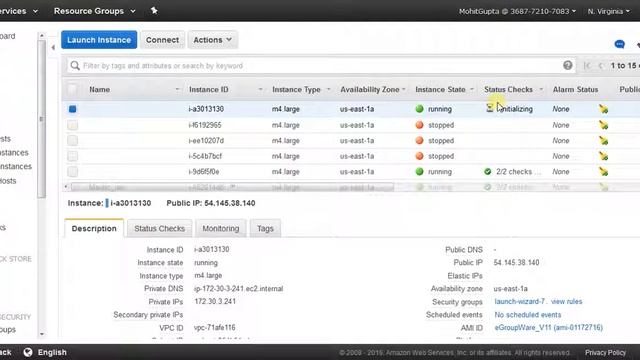Sort by the Instance State column header
640x360 pixels.
coord(440,89)
